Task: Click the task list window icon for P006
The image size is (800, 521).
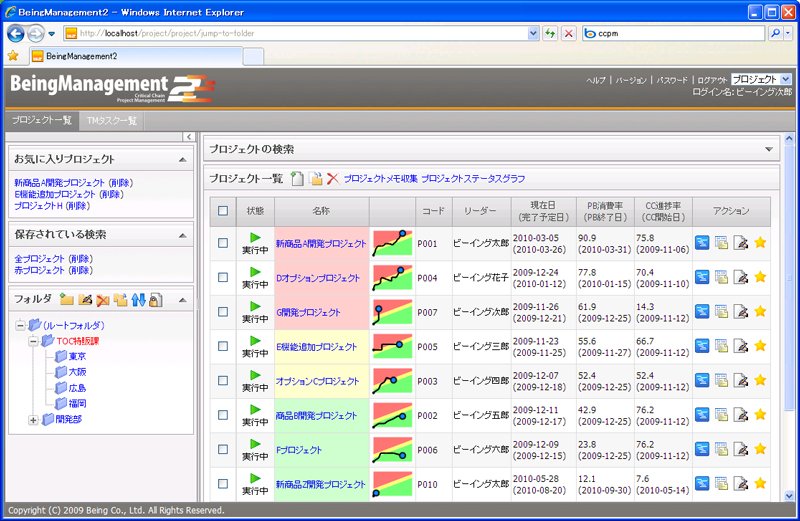Action: click(721, 449)
